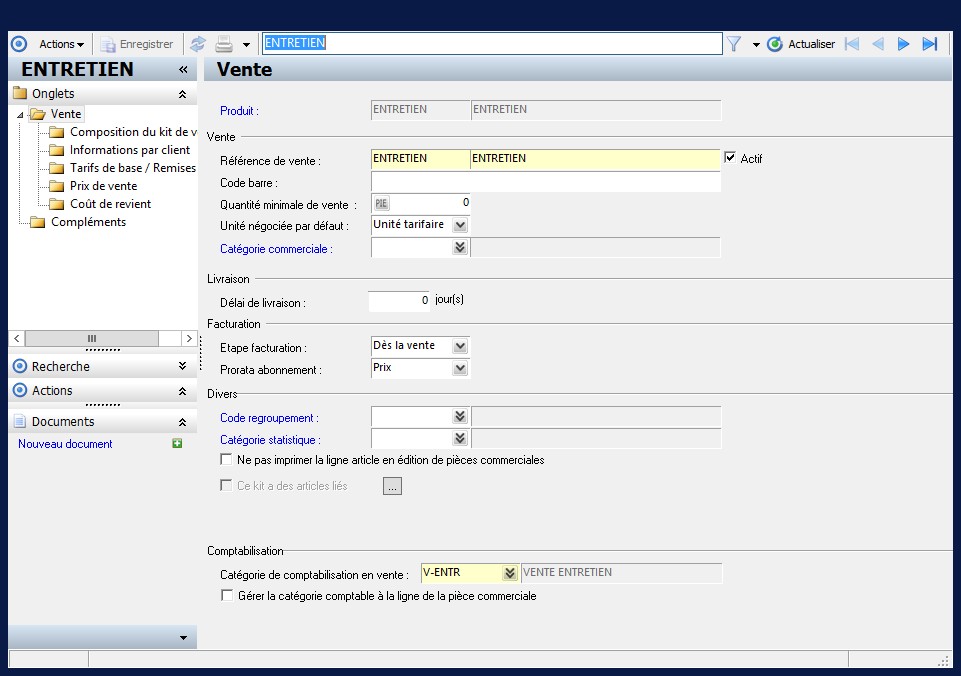
Task: Open Informations par client folder
Action: 130,150
